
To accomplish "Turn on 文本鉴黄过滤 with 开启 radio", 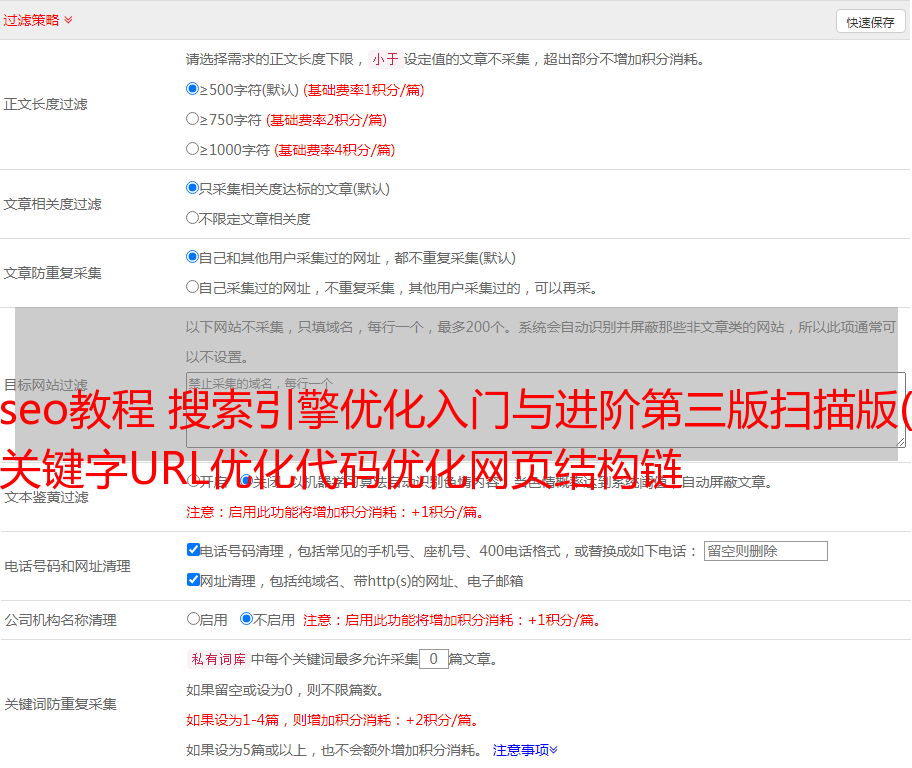I will (x=193, y=481).
